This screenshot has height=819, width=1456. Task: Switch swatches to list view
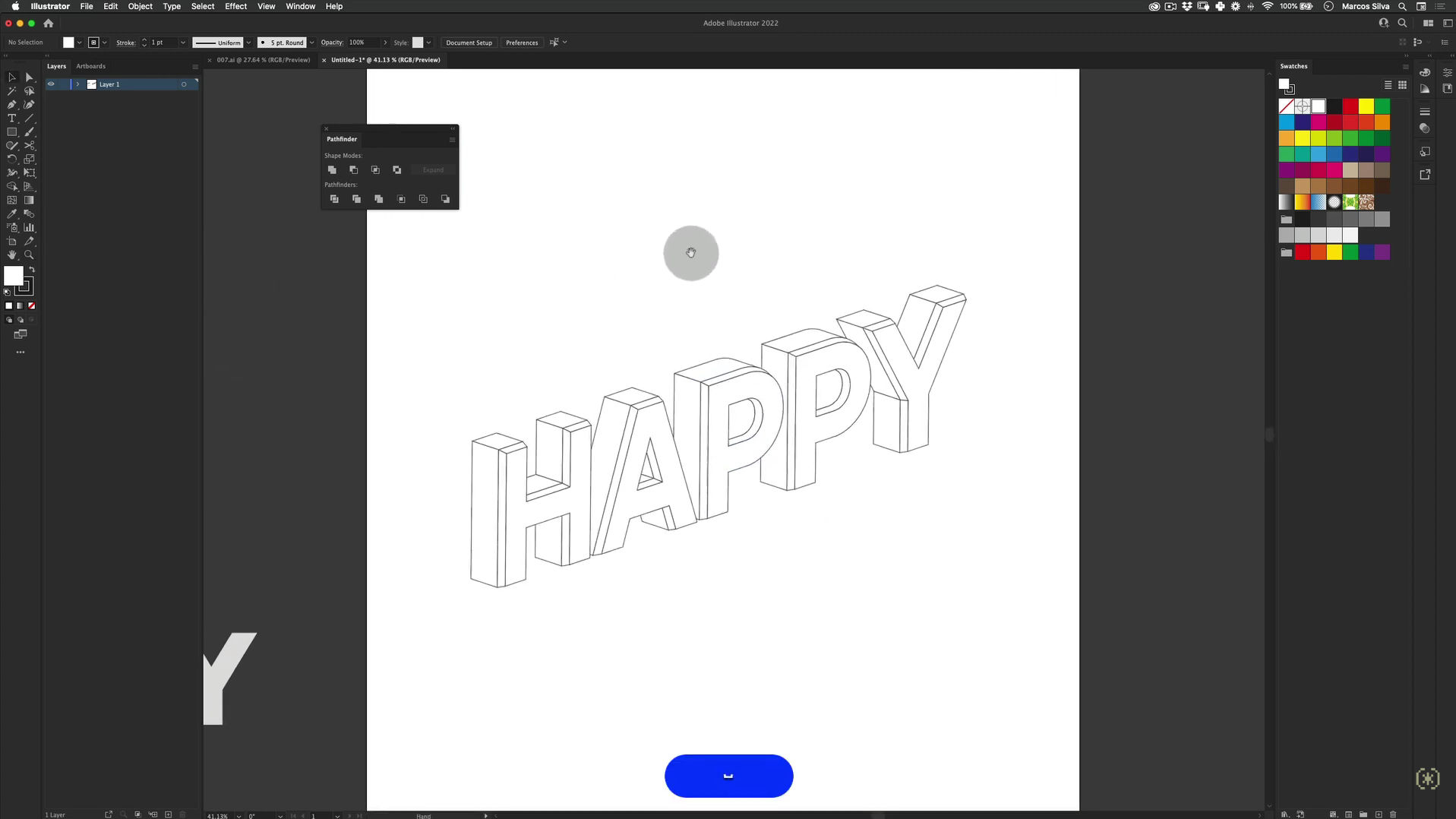click(x=1388, y=85)
